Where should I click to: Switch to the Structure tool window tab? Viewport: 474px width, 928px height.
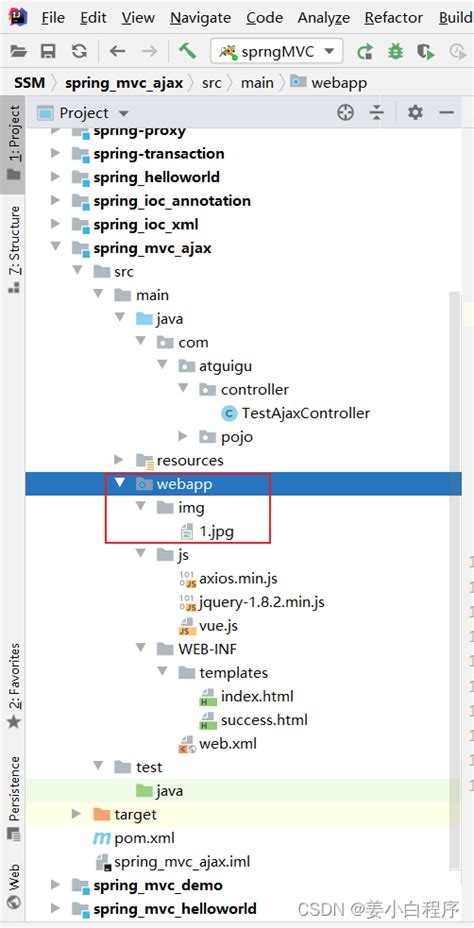(14, 249)
